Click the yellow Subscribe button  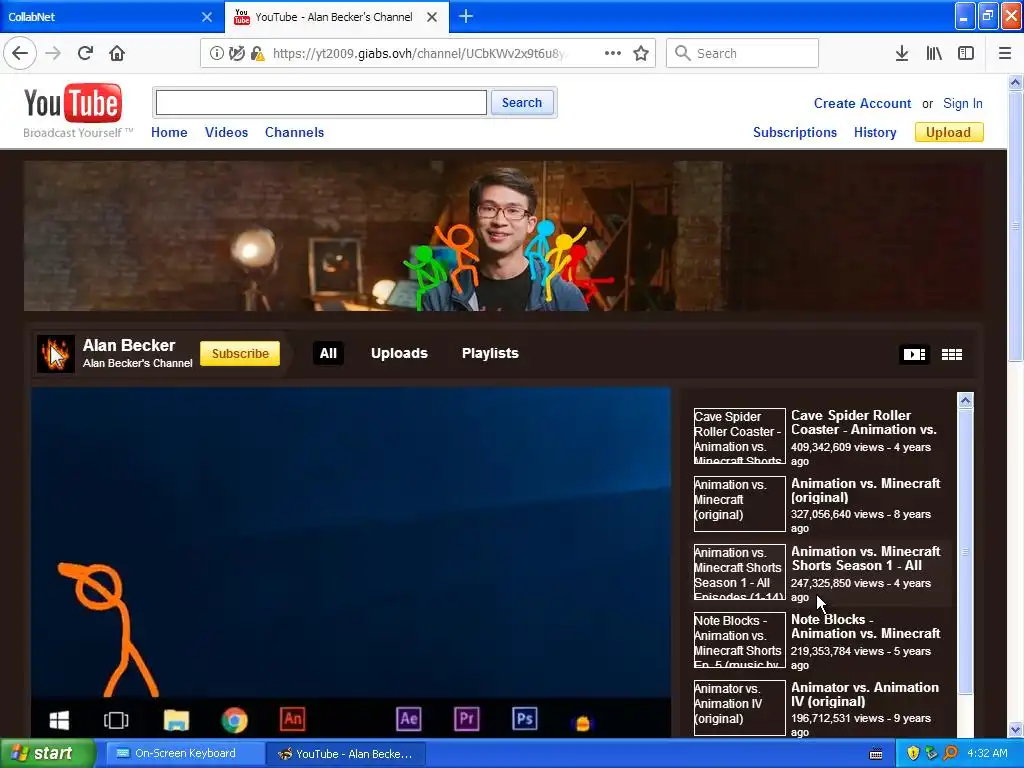coord(240,353)
